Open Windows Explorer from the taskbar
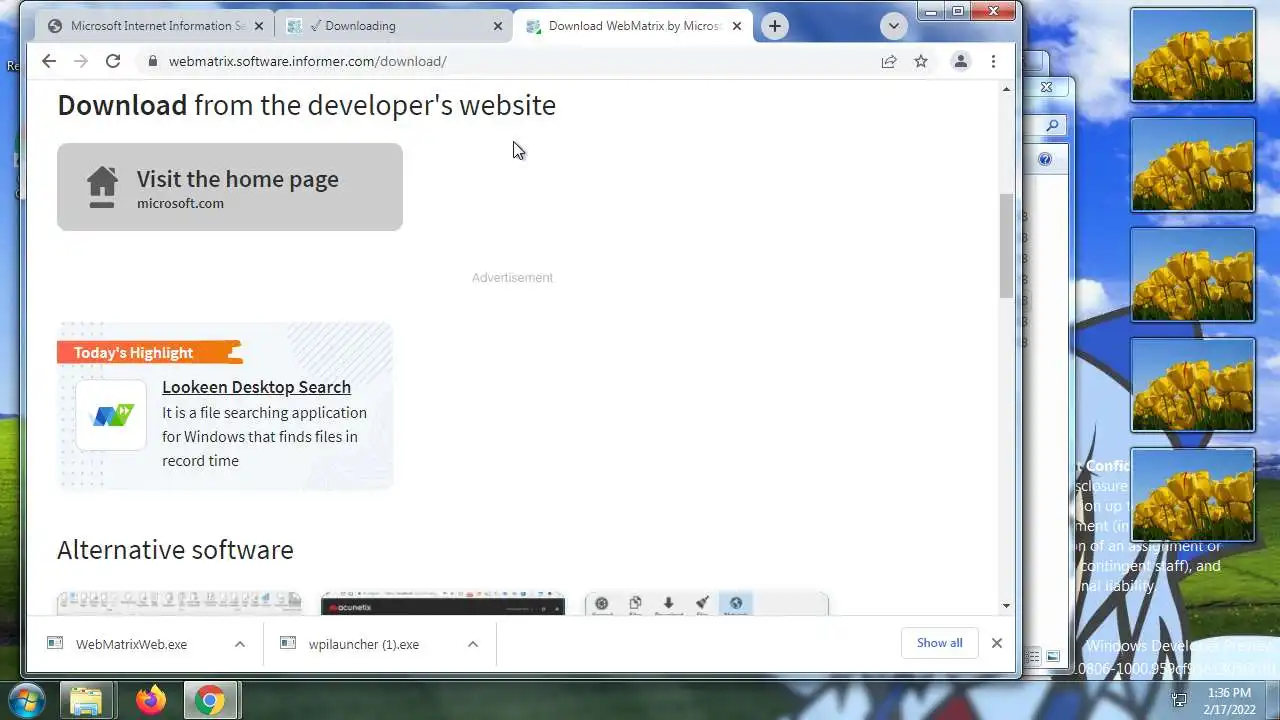 click(87, 700)
